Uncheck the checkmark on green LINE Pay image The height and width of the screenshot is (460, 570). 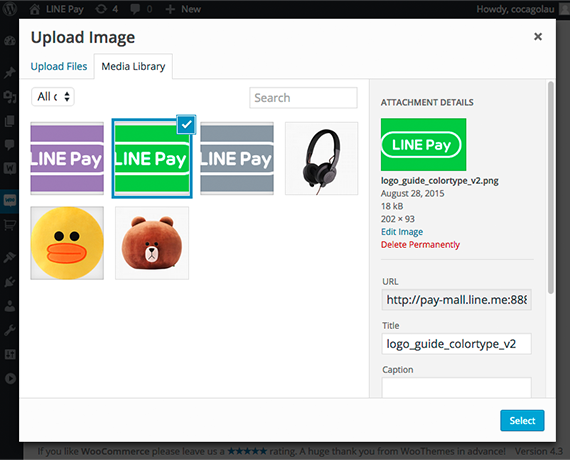(186, 125)
